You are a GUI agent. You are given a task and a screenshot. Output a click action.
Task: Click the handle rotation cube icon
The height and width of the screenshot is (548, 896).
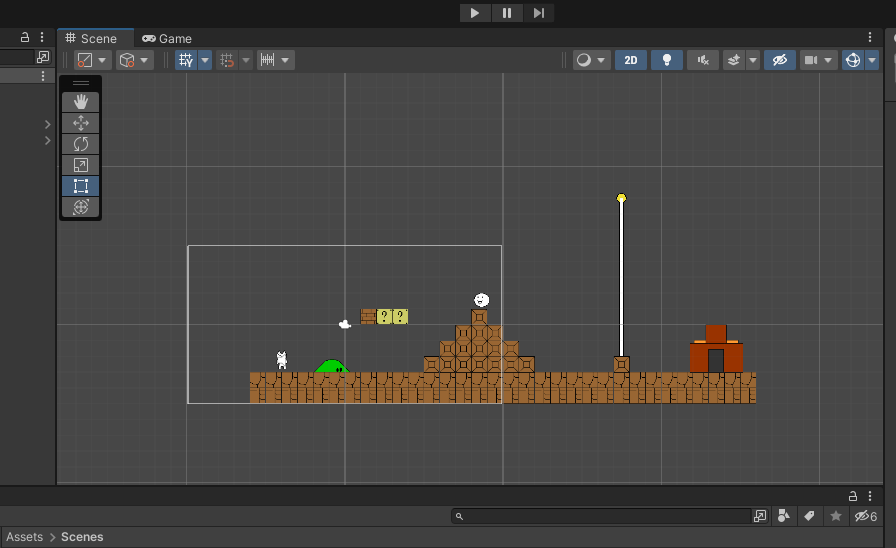click(127, 60)
